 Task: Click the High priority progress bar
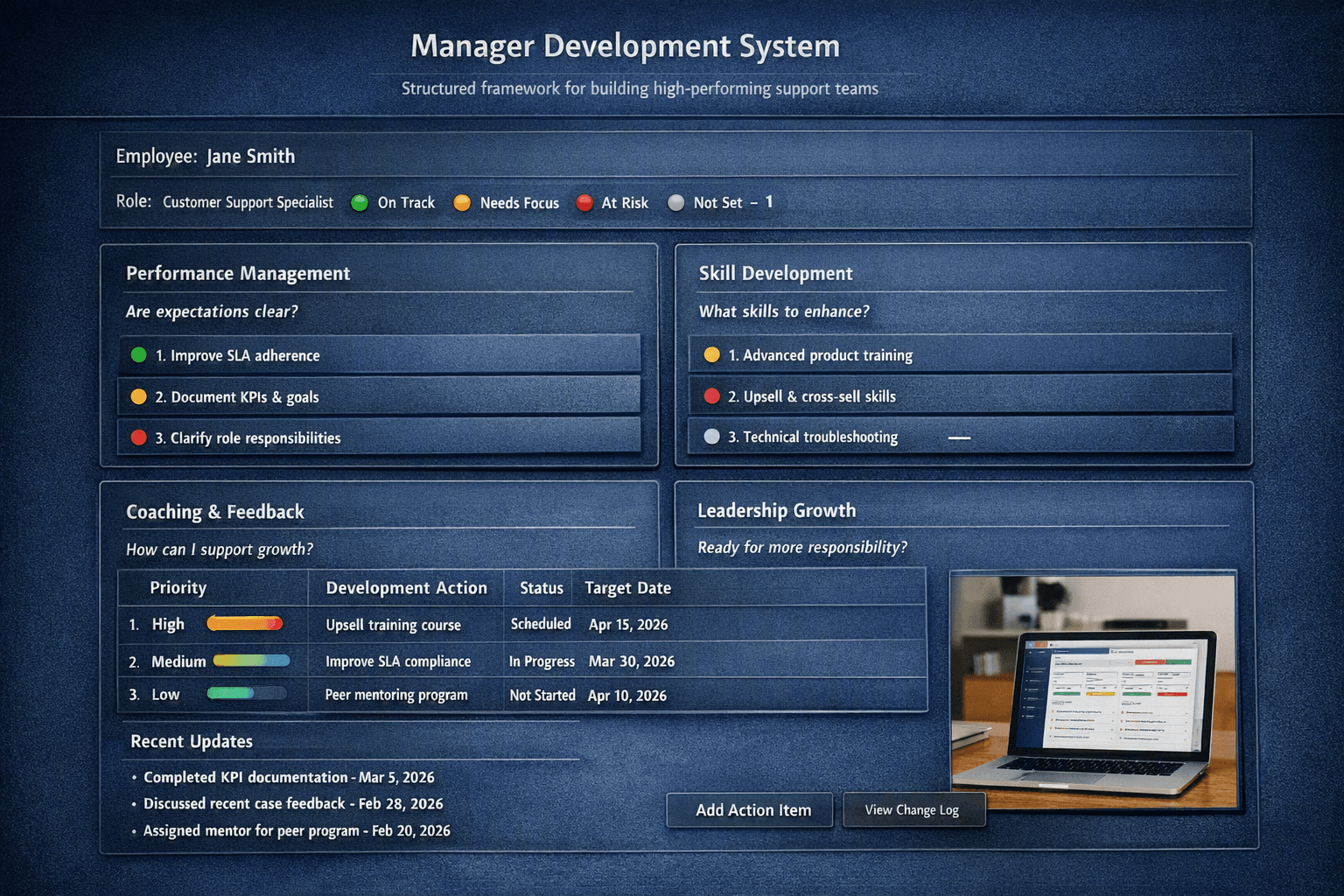(245, 623)
